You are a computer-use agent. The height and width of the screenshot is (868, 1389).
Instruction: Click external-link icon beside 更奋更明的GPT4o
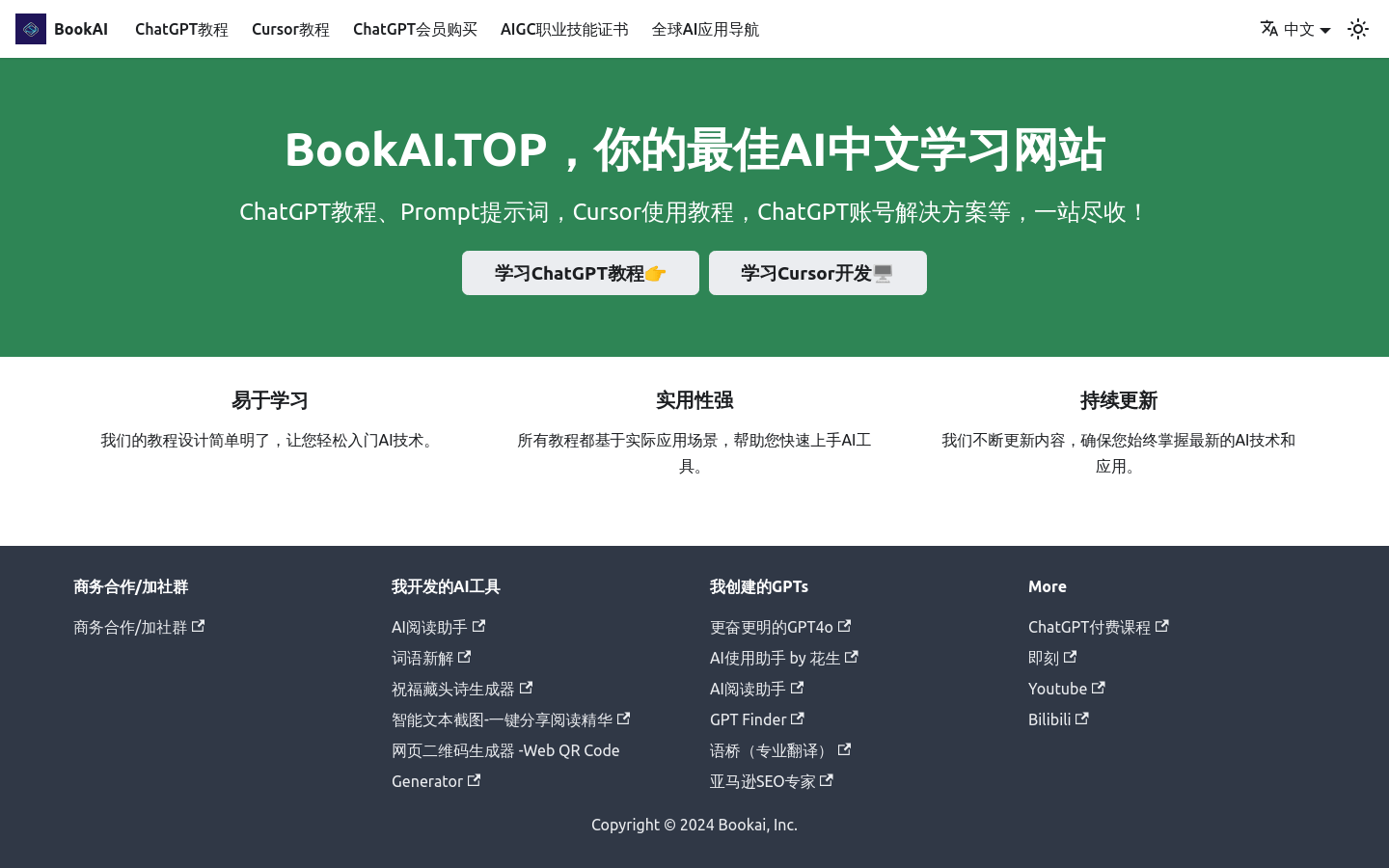pyautogui.click(x=844, y=626)
